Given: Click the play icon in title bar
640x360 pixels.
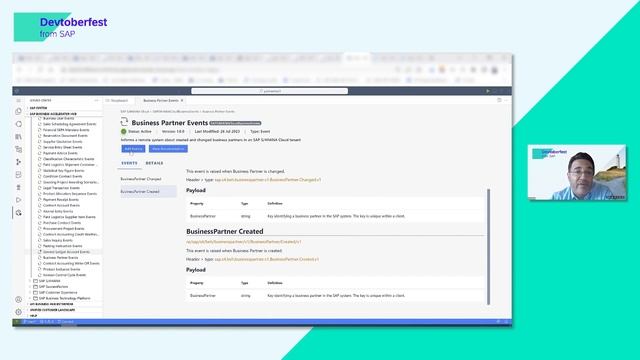Looking at the screenshot, I should [488, 91].
